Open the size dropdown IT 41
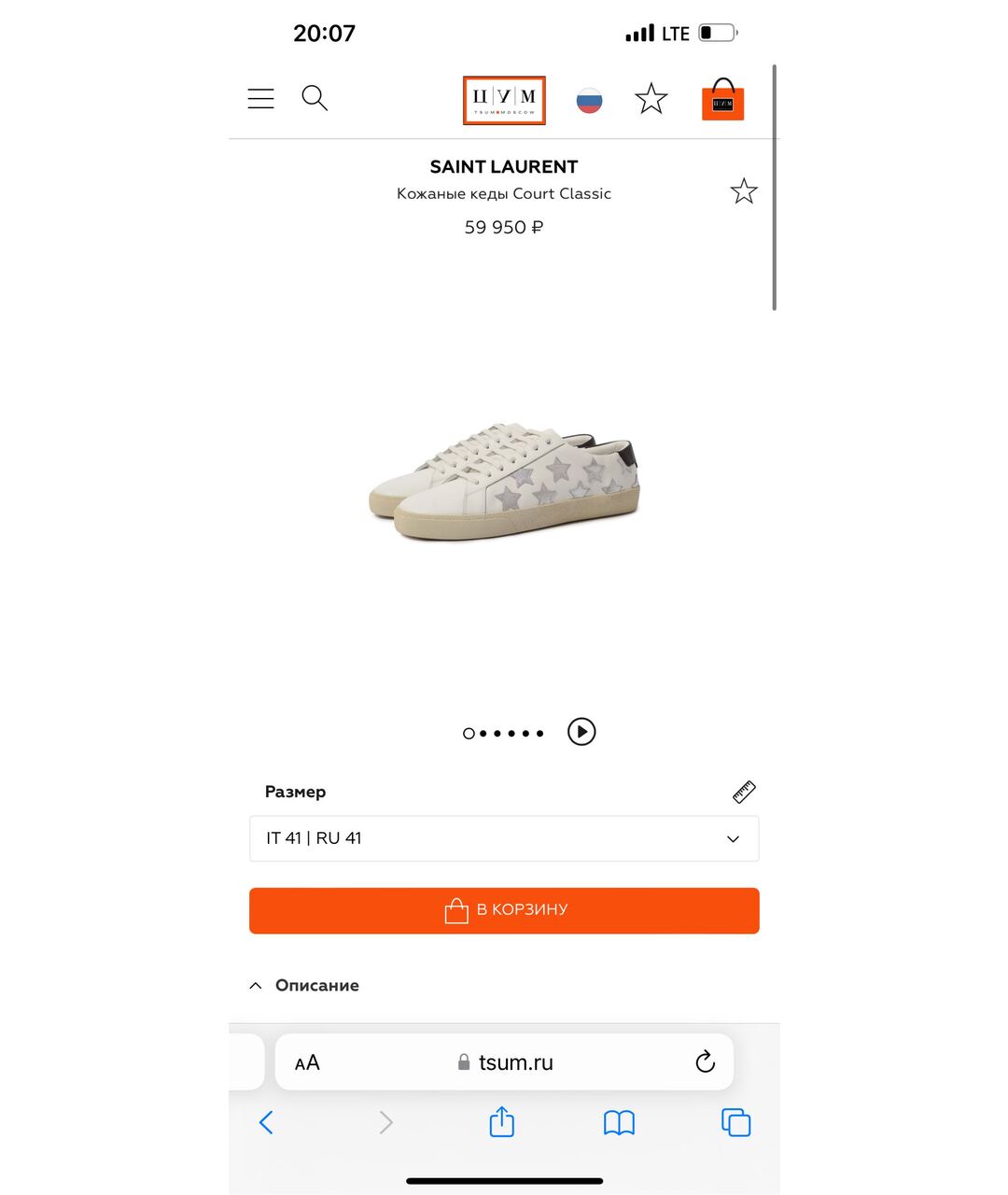 pos(504,838)
